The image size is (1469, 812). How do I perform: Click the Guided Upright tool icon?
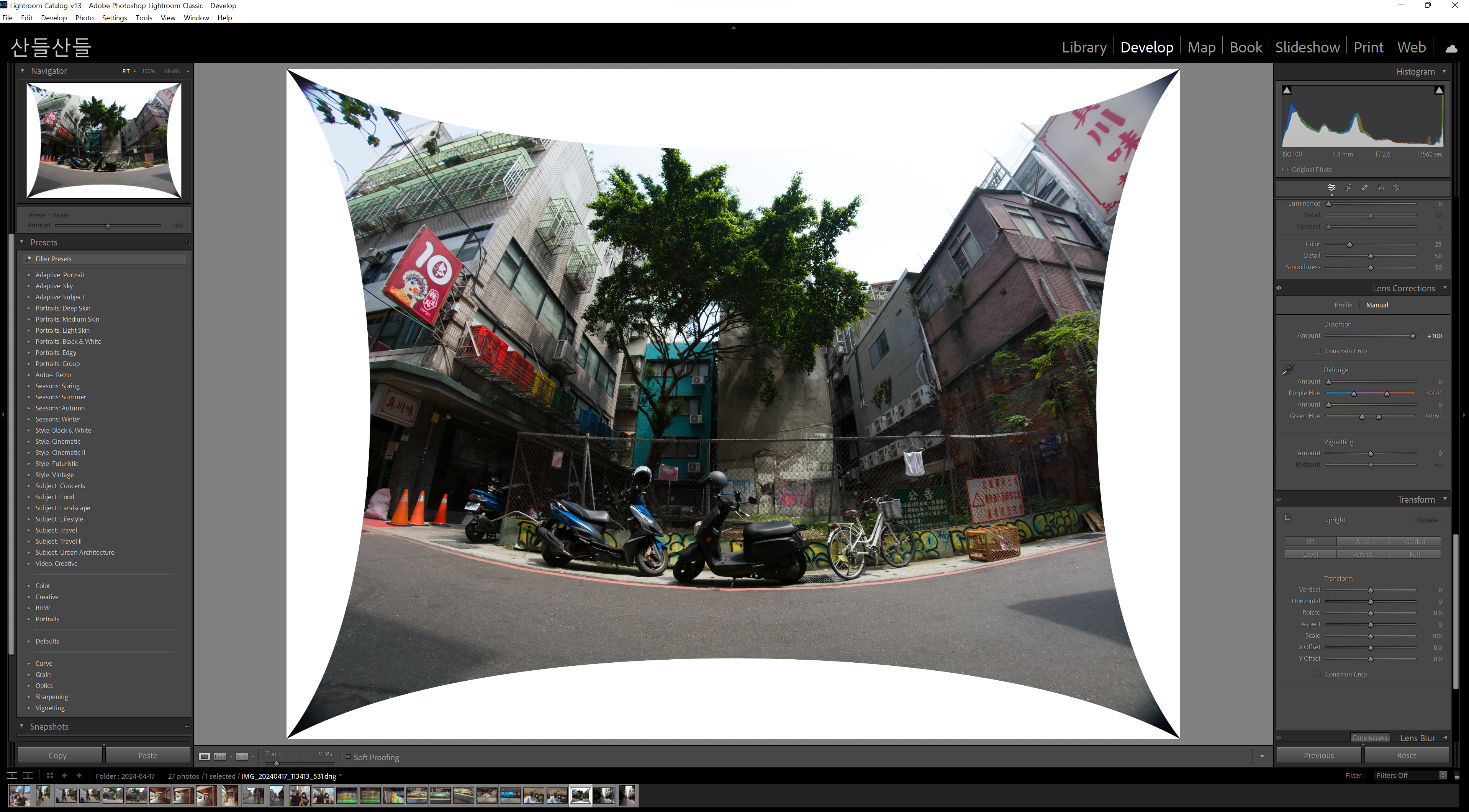pyautogui.click(x=1287, y=519)
